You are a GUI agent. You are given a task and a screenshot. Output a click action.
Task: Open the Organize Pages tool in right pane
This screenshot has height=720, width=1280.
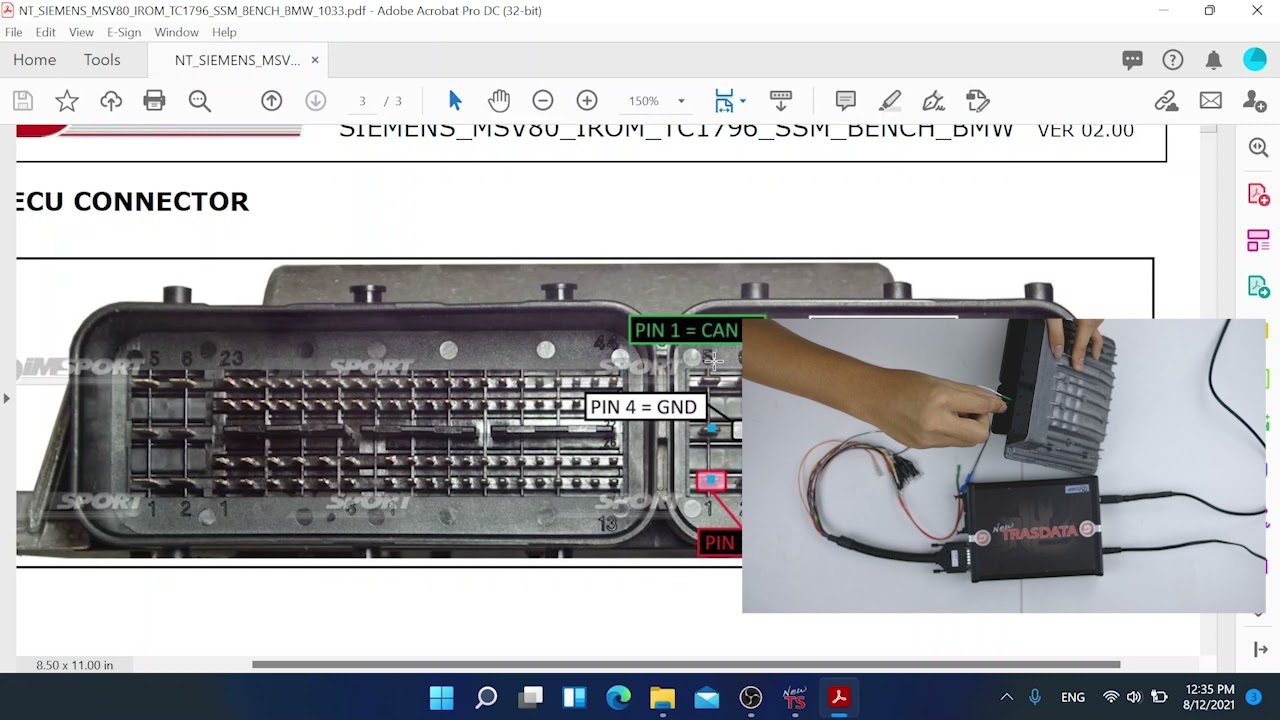tap(1258, 240)
